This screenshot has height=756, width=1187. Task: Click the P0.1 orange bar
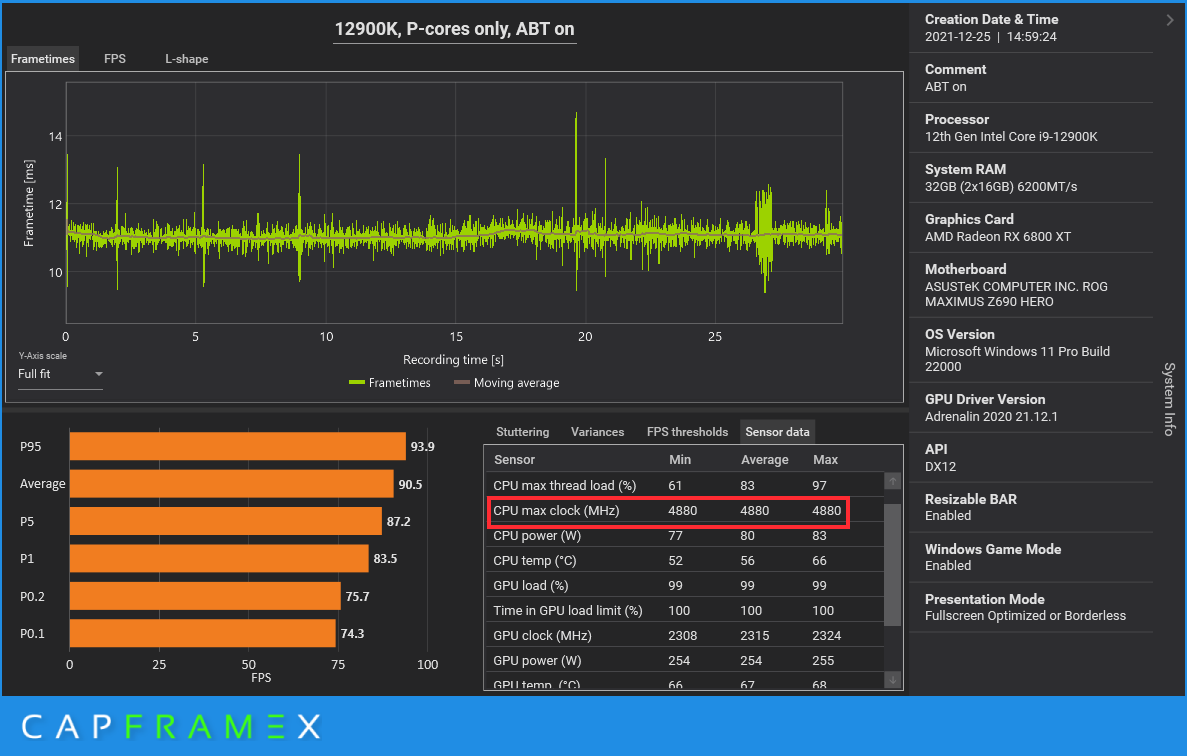[202, 633]
